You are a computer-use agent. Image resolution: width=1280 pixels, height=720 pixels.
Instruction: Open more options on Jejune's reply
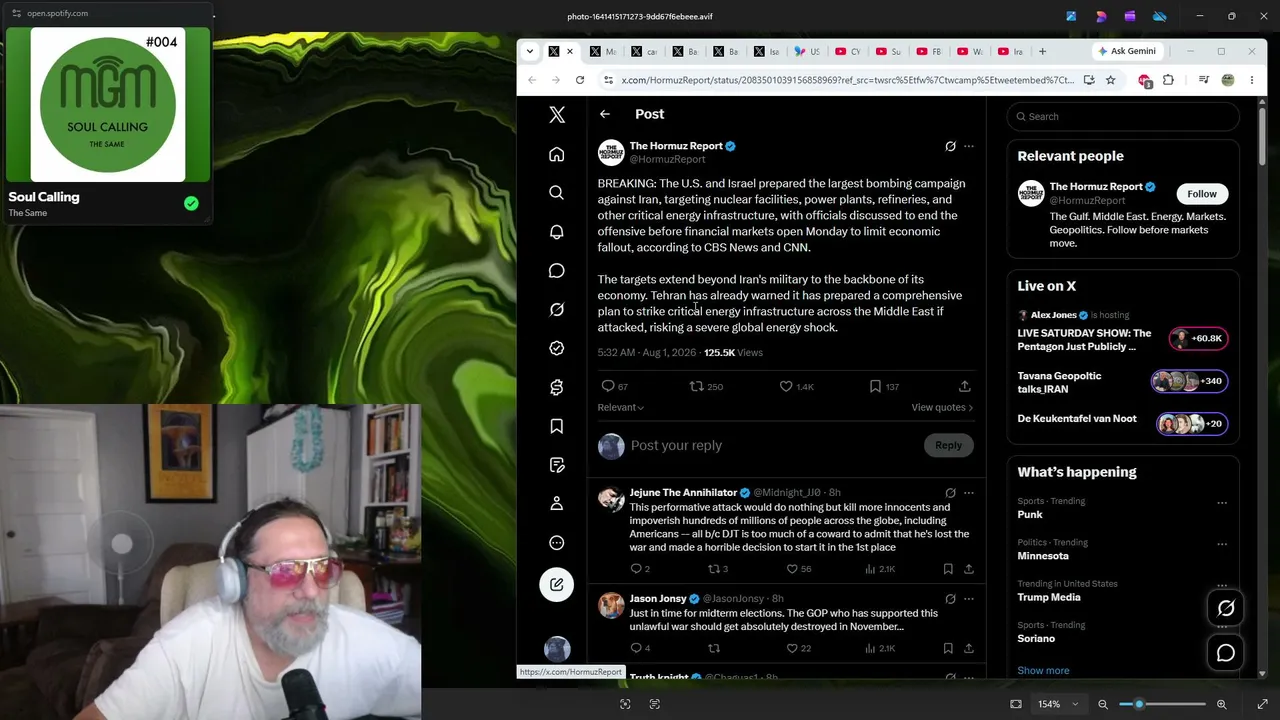coord(968,493)
